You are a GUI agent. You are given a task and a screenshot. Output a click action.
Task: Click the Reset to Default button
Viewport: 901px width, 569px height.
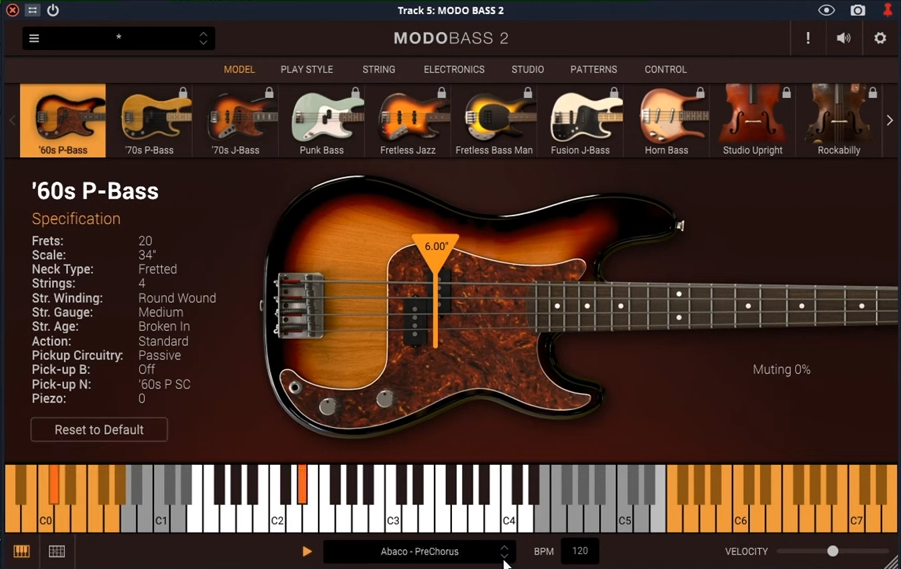click(99, 430)
